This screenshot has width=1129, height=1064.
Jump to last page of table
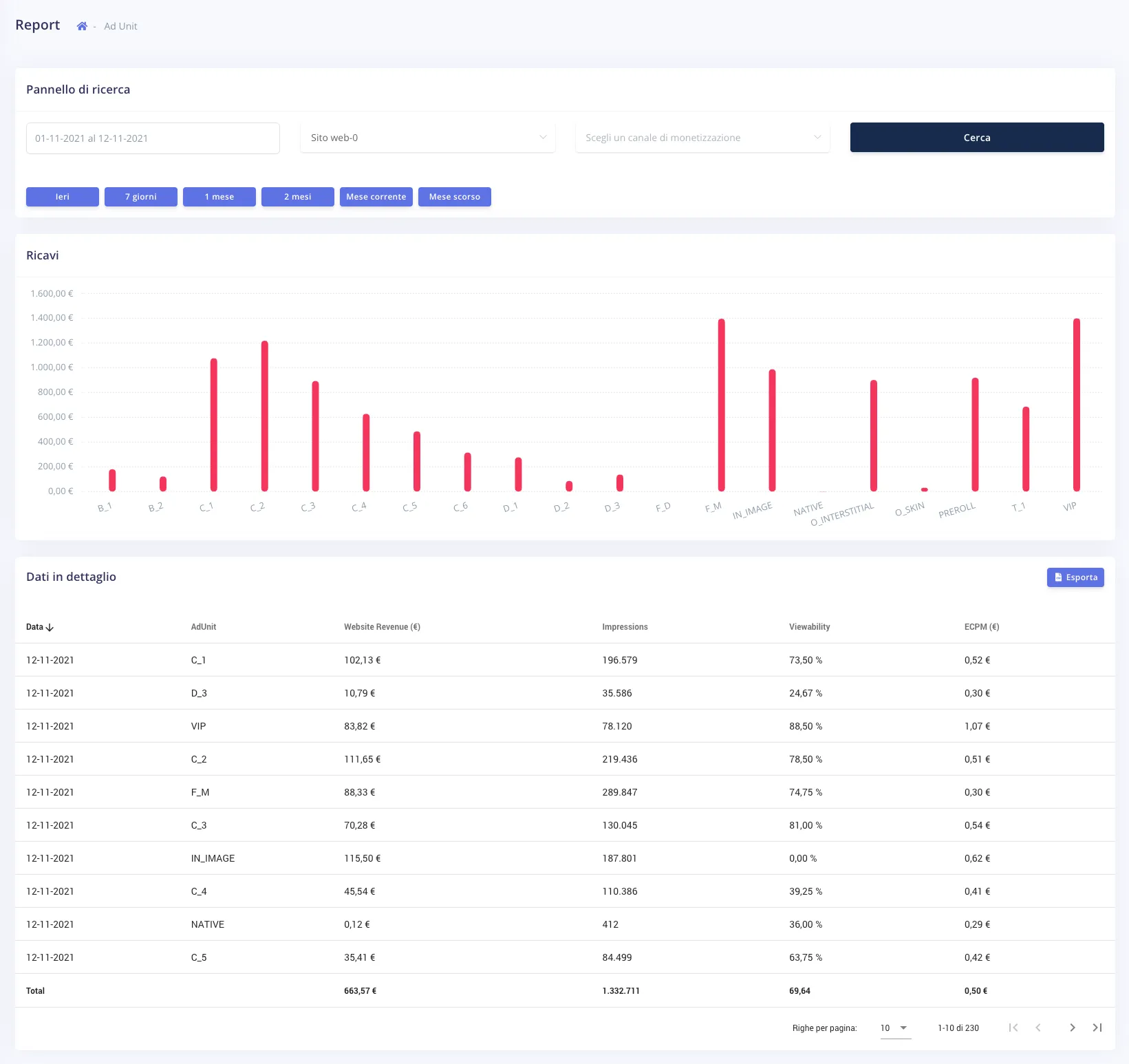coord(1097,1028)
